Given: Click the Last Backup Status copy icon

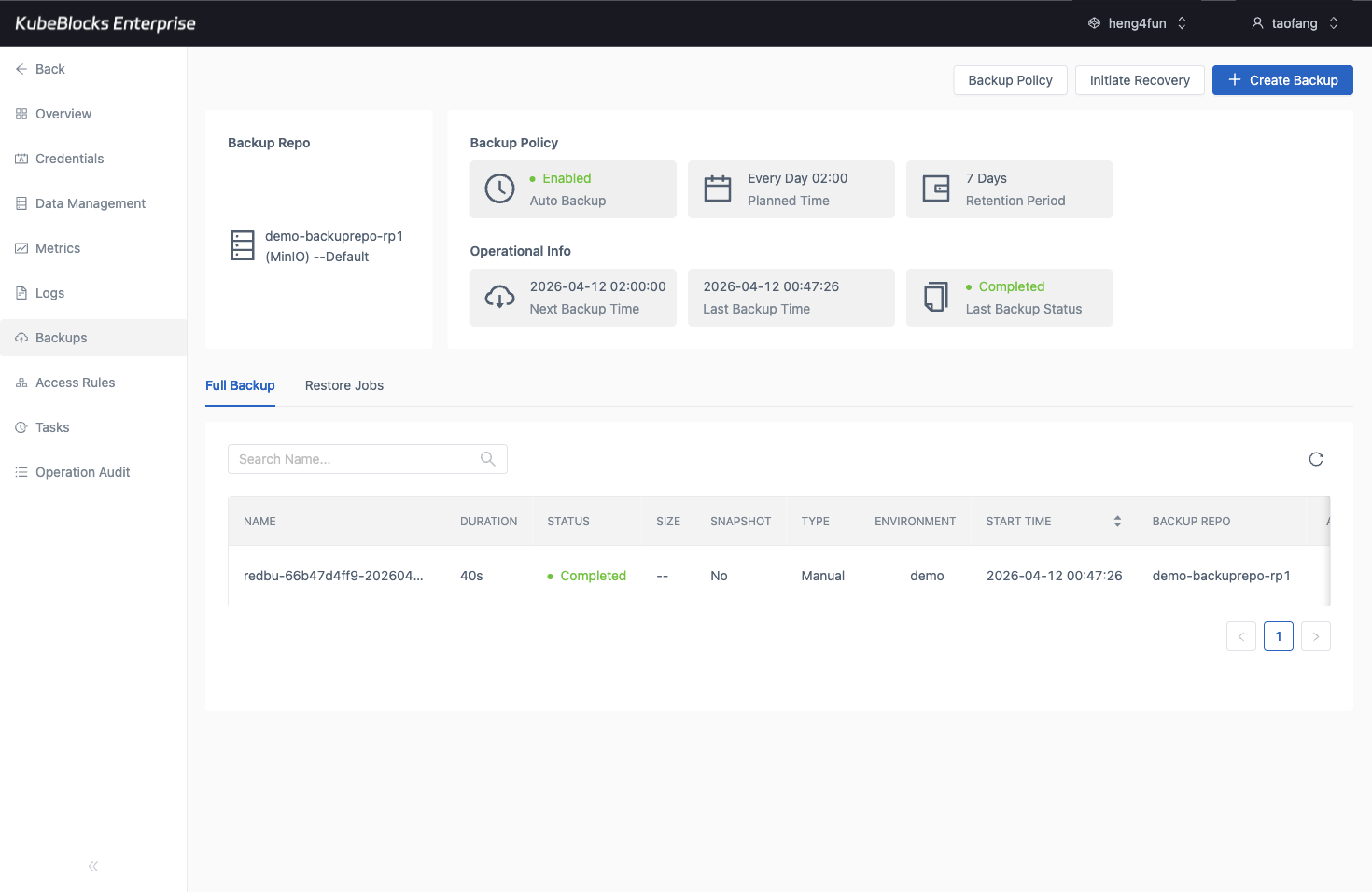Looking at the screenshot, I should click(936, 298).
